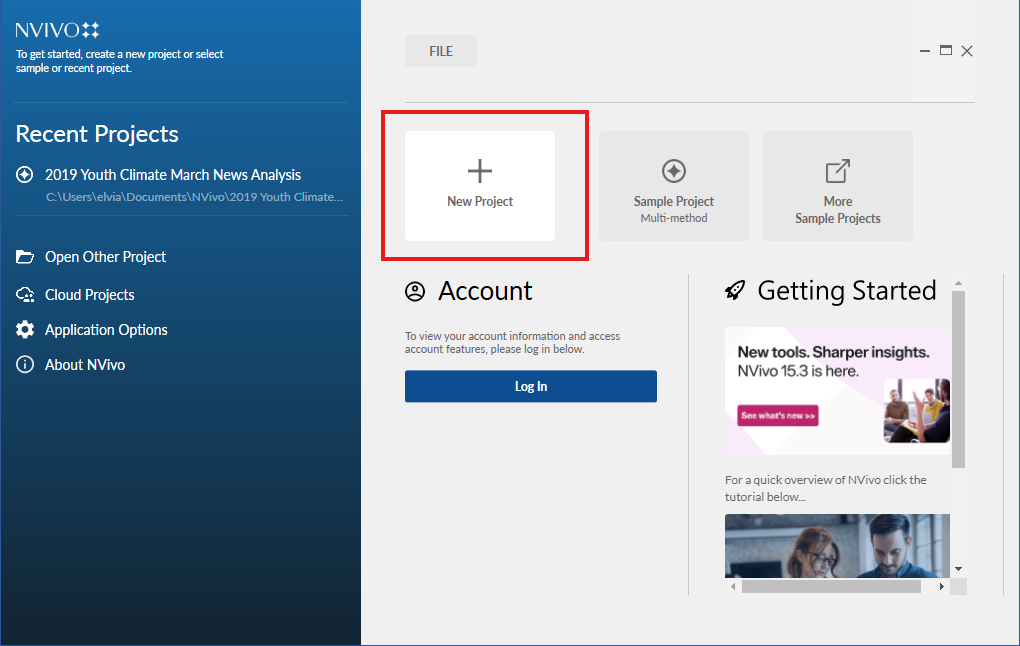Click the Getting Started scroll up arrow

click(958, 284)
